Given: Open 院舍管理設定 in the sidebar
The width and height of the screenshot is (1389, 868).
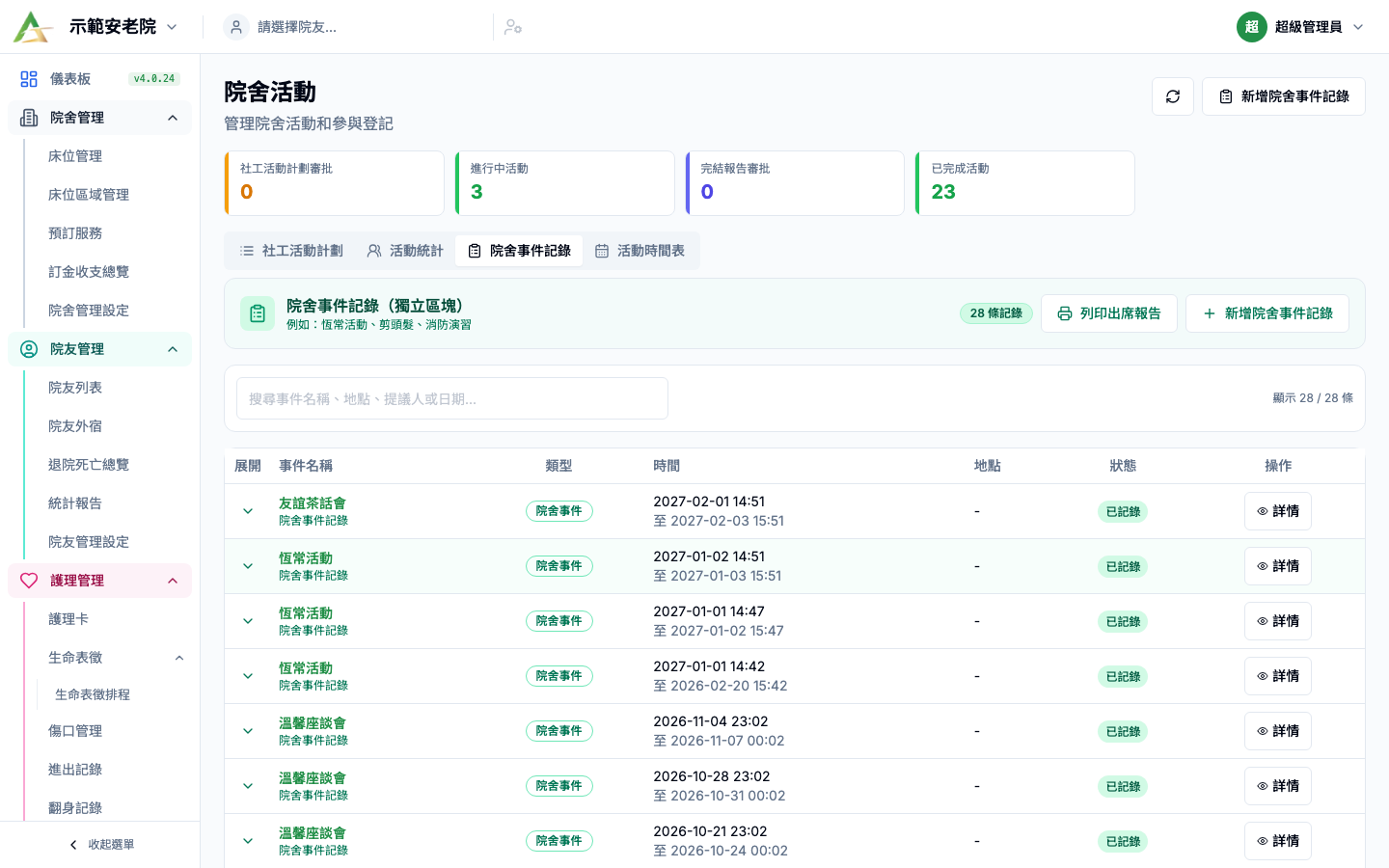Looking at the screenshot, I should pyautogui.click(x=89, y=311).
